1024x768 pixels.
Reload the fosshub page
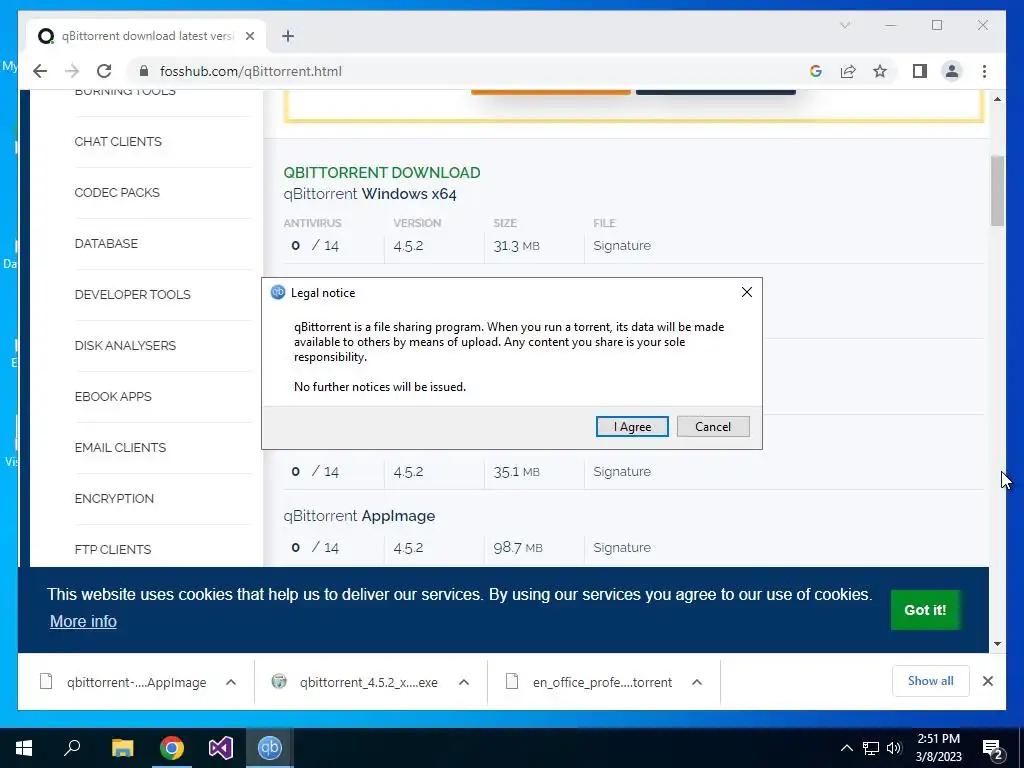coord(104,71)
